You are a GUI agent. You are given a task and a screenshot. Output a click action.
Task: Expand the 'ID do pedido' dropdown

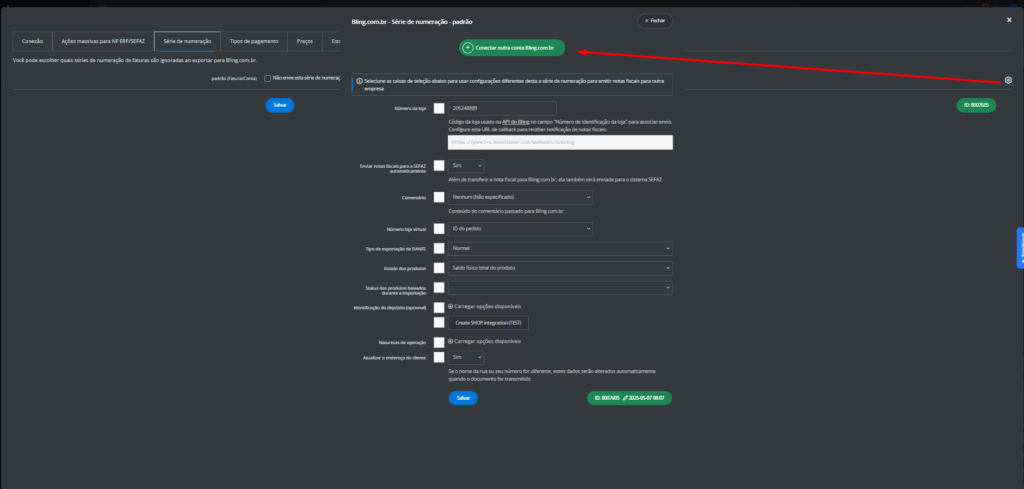tap(520, 229)
